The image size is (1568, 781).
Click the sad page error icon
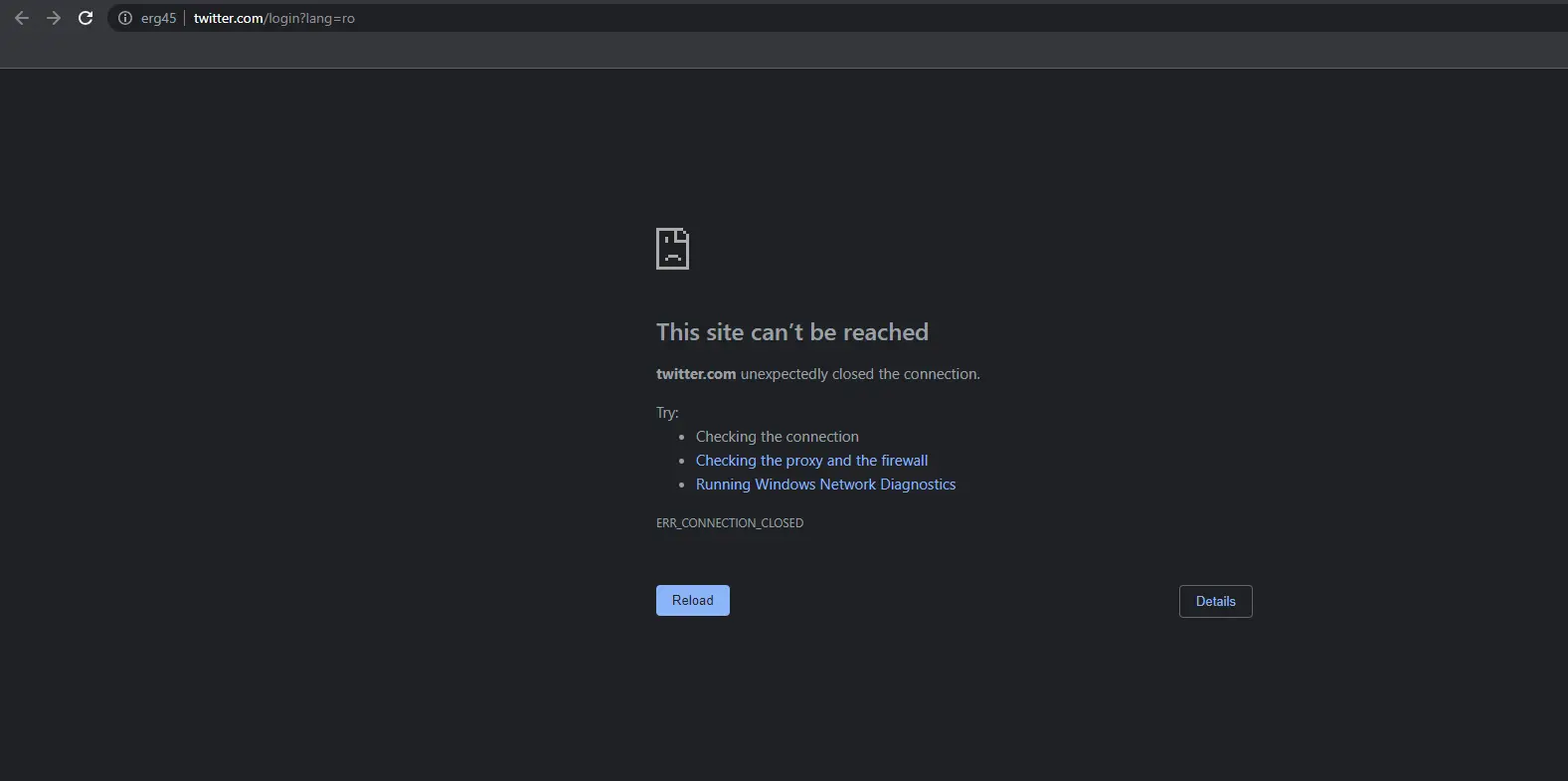click(x=673, y=249)
